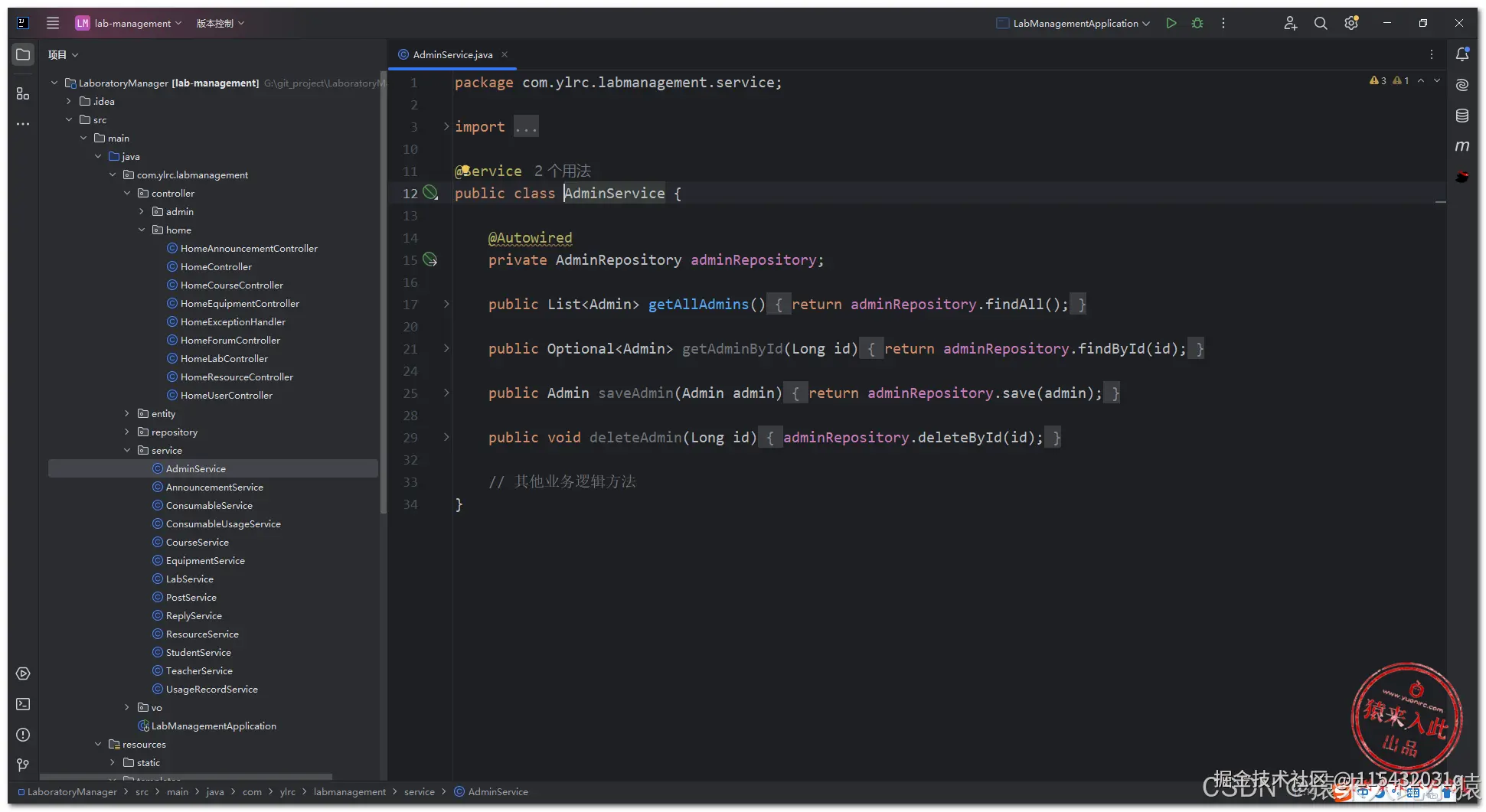1486x812 pixels.
Task: Place cursor on the @Autowired annotation
Action: (x=530, y=238)
